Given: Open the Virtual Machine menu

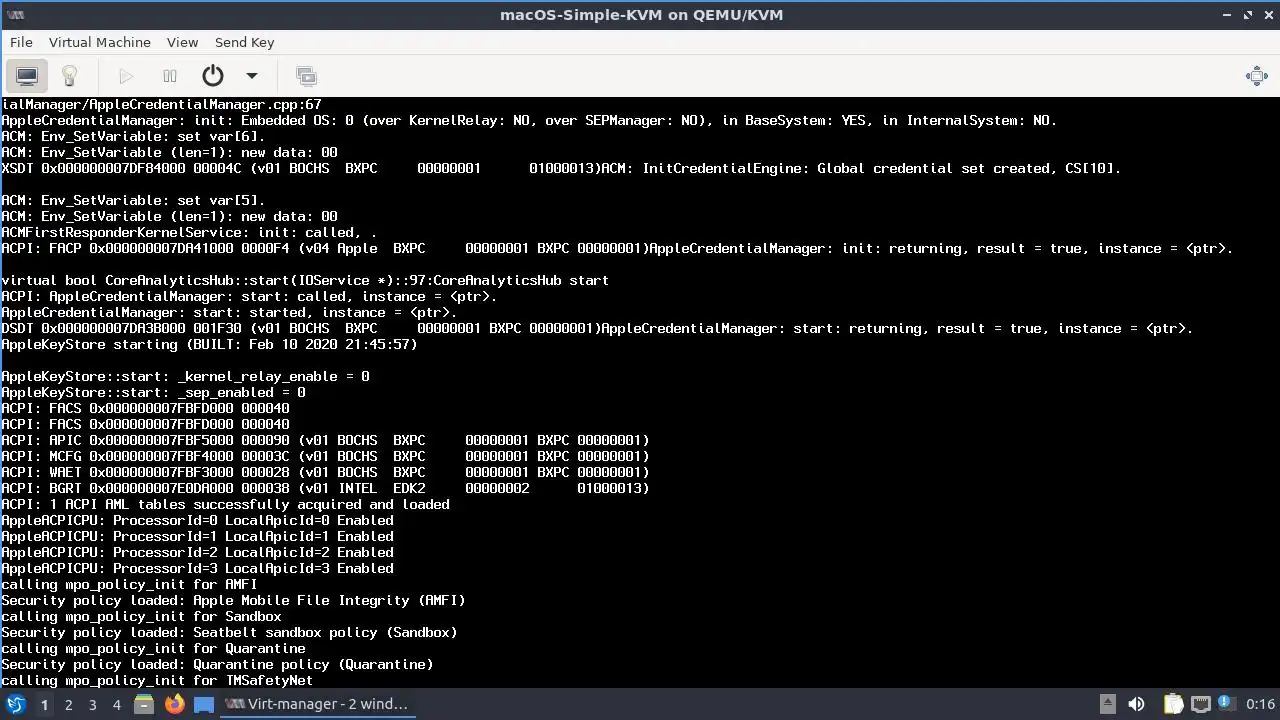Looking at the screenshot, I should [x=99, y=42].
